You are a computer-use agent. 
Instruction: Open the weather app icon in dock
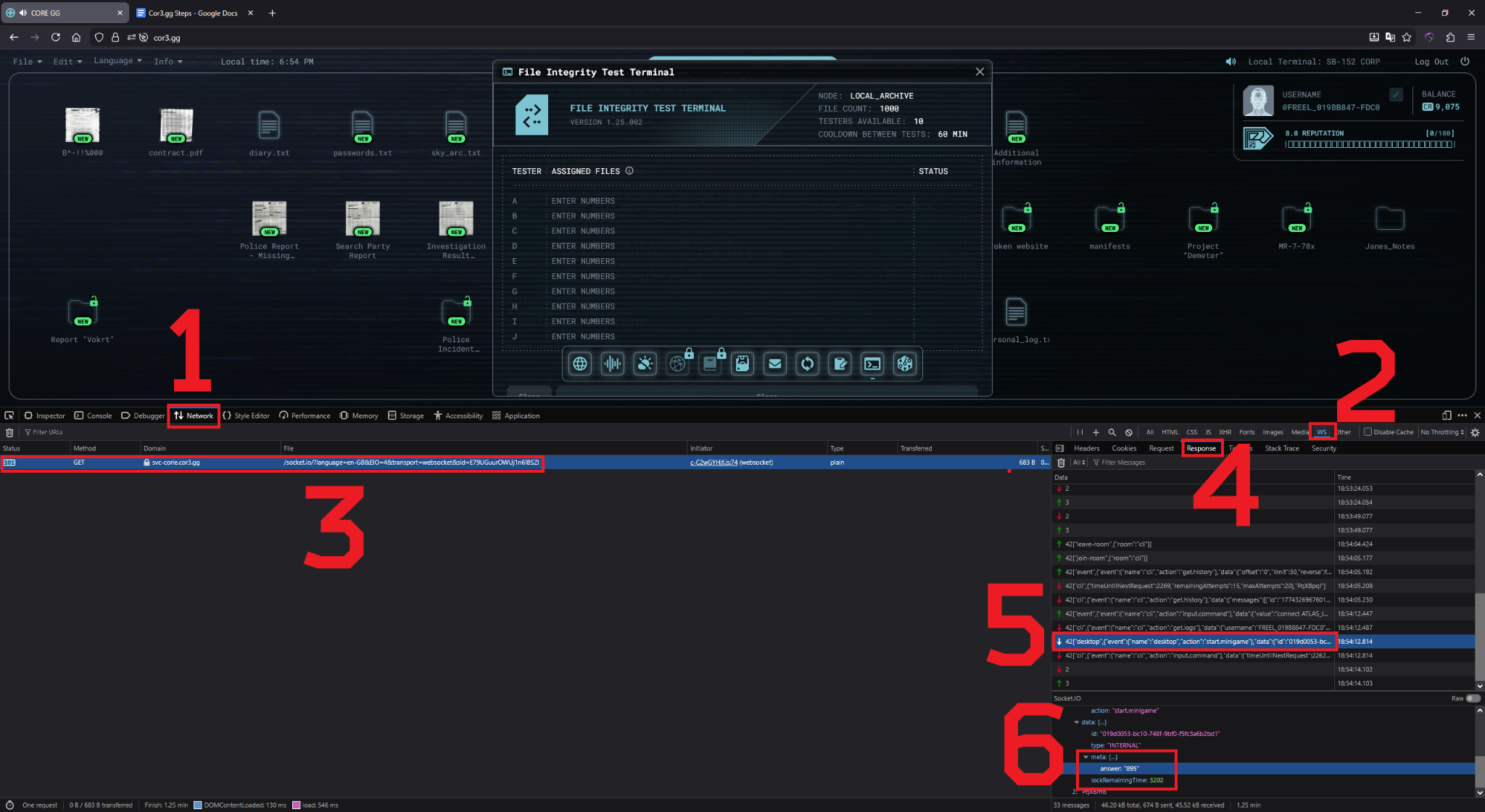(x=645, y=364)
